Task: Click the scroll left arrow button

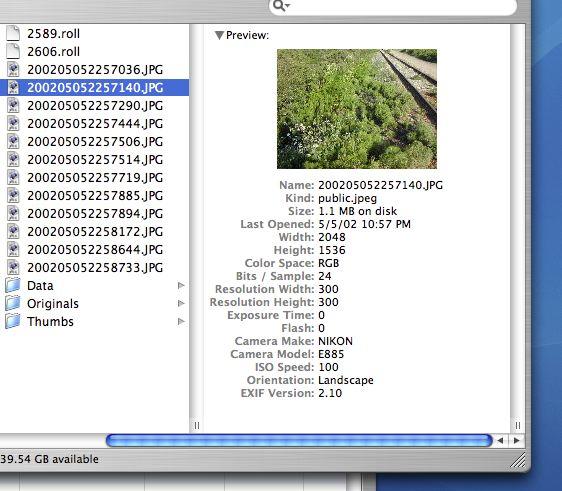Action: (x=500, y=440)
